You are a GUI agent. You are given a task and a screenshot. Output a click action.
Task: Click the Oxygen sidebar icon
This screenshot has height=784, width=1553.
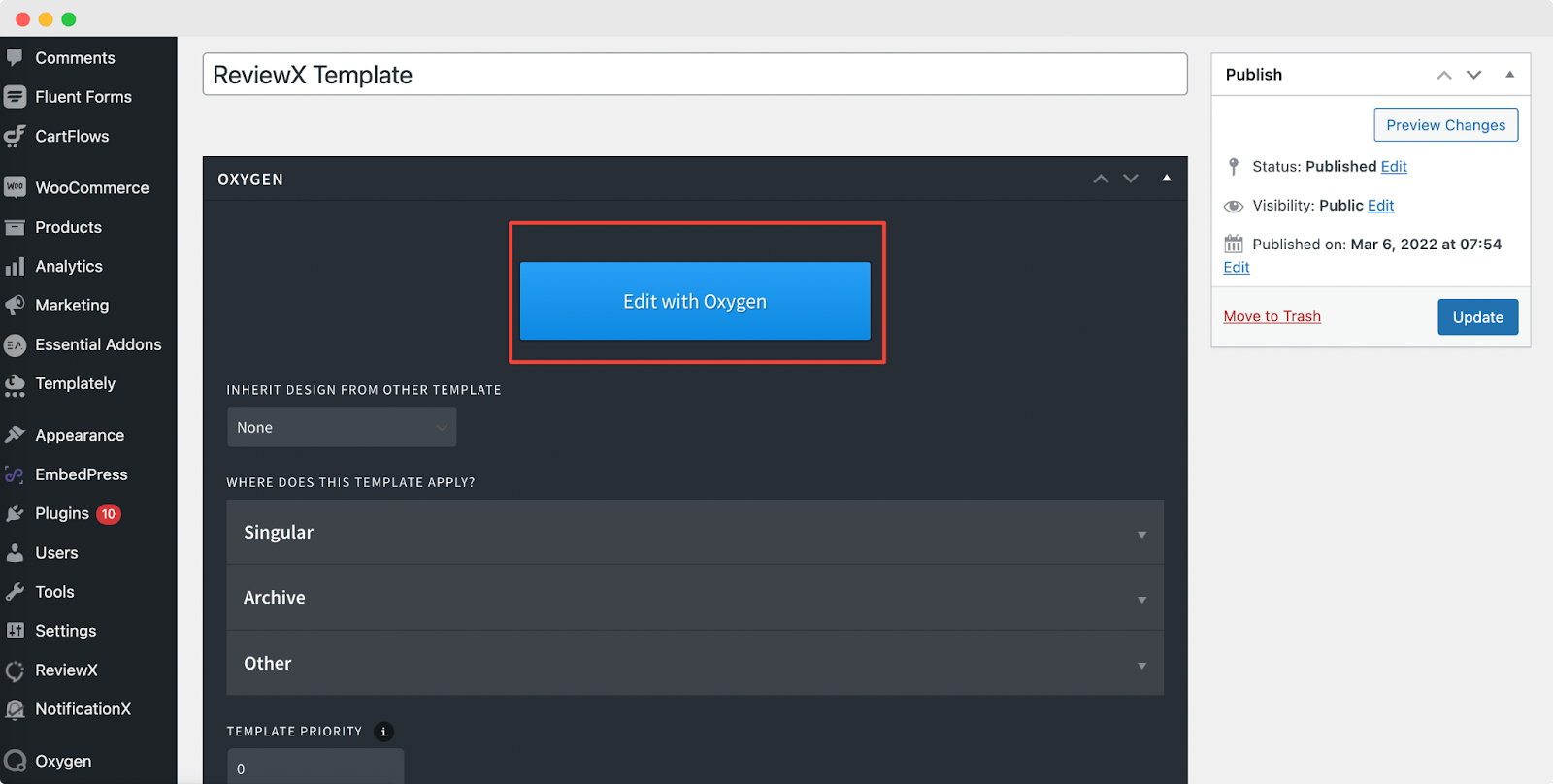pyautogui.click(x=15, y=762)
